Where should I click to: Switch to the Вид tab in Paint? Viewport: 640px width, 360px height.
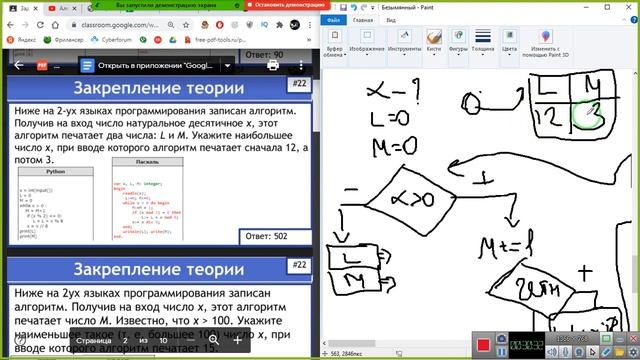point(391,20)
